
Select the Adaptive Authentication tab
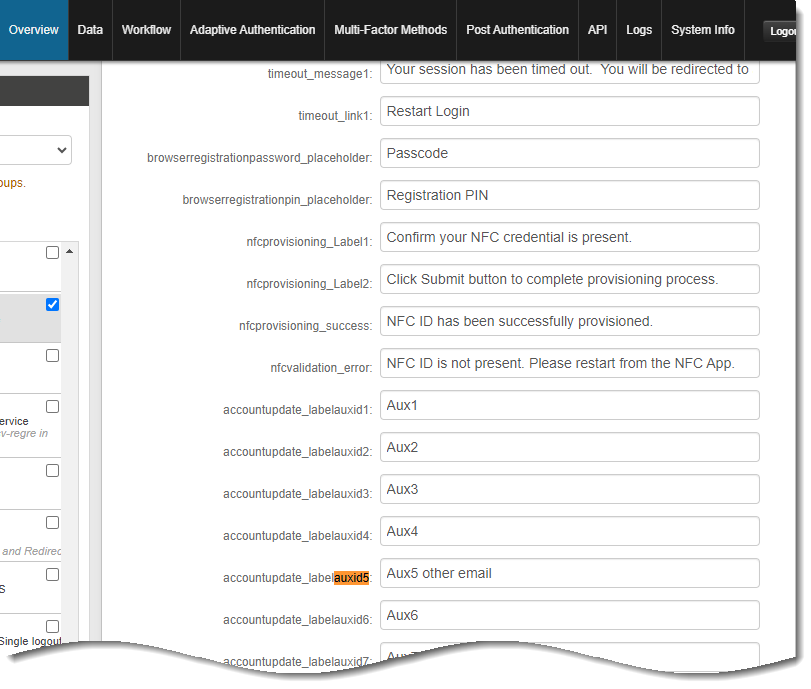(x=252, y=30)
